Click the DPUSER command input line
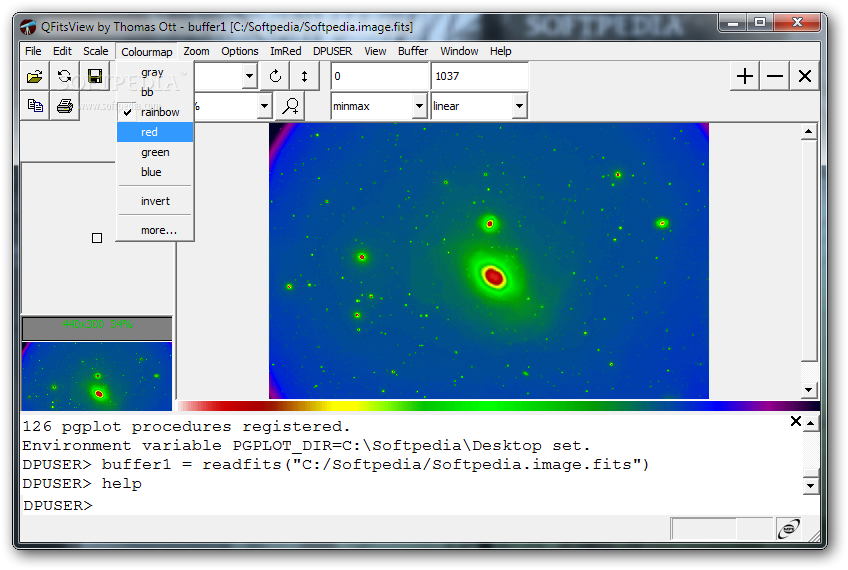 click(420, 505)
